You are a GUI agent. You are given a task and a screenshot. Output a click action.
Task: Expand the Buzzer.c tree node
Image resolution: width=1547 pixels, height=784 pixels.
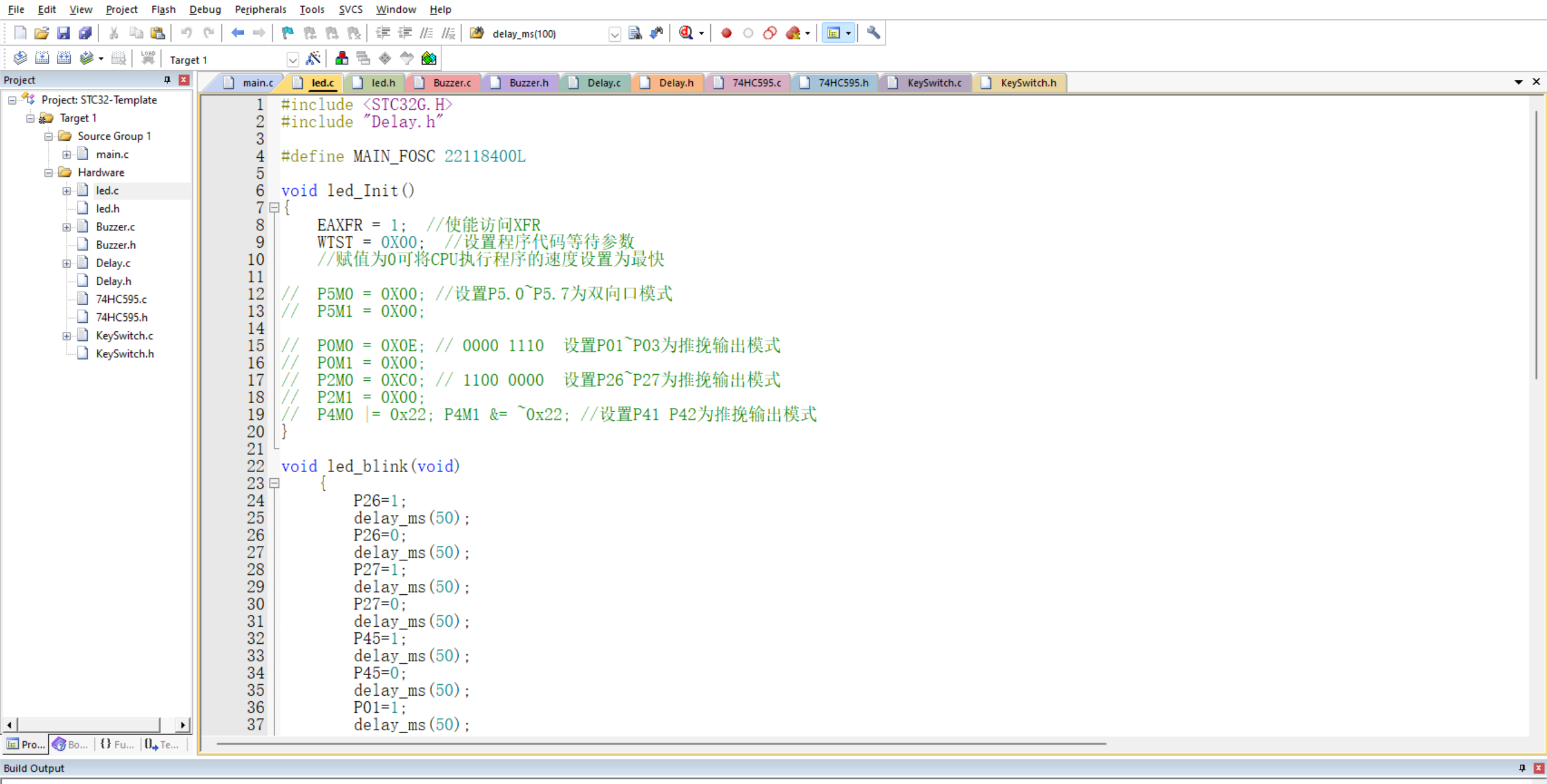66,227
